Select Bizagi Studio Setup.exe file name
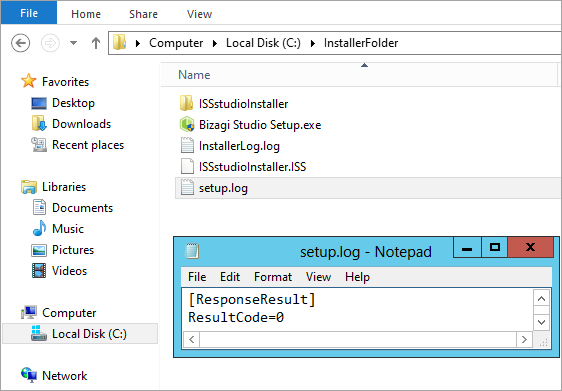Screen dimensions: 562x391 click(x=260, y=125)
